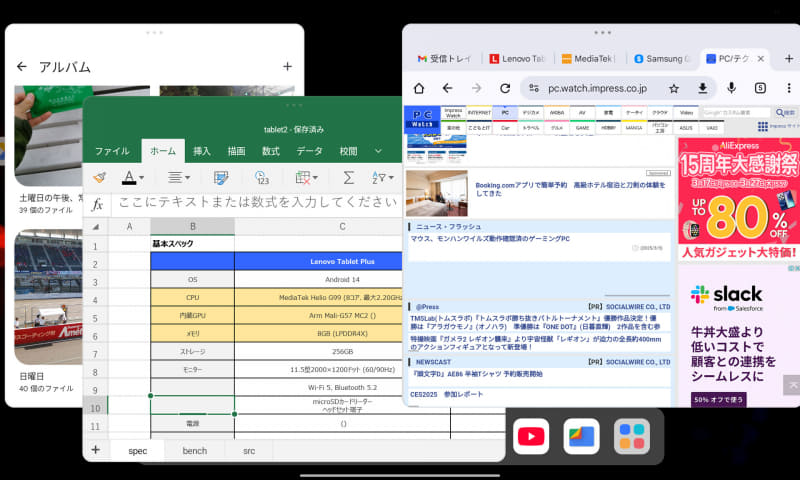Click the cell containing 256GB
Image resolution: width=800 pixels, height=480 pixels.
pyautogui.click(x=342, y=351)
